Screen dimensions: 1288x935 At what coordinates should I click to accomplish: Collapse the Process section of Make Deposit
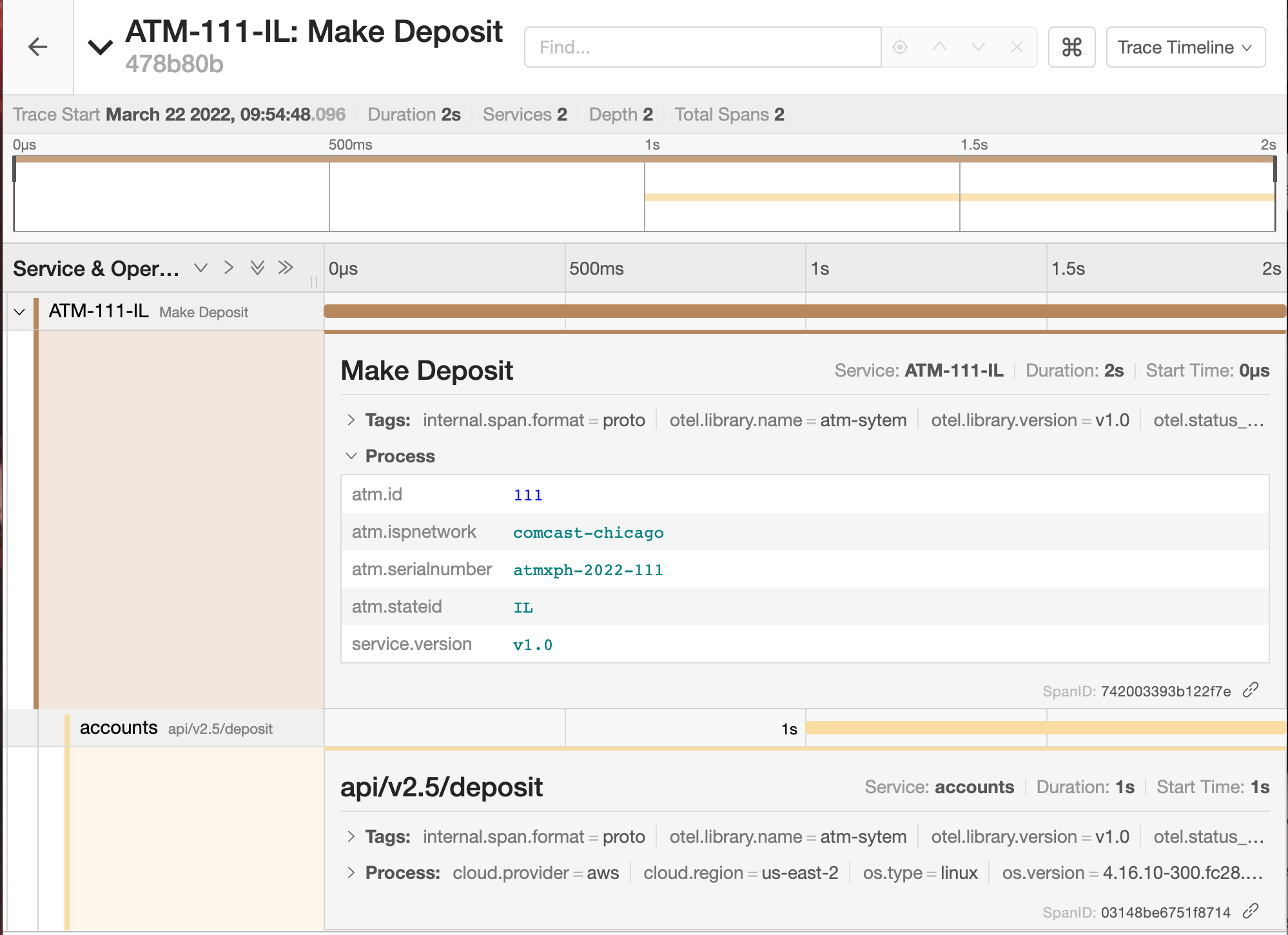[x=351, y=456]
